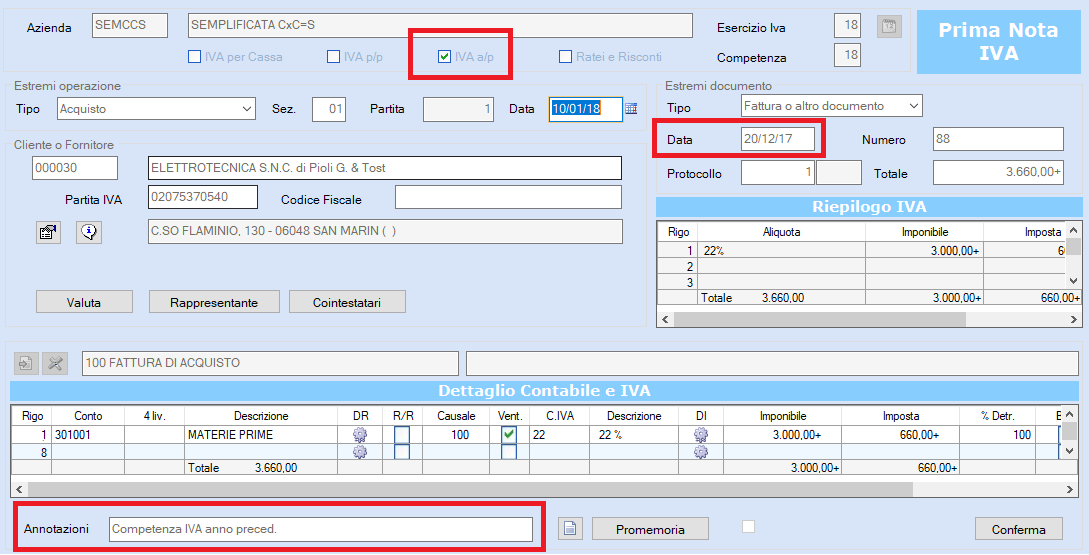Open DI gear icon in row 8

click(701, 452)
